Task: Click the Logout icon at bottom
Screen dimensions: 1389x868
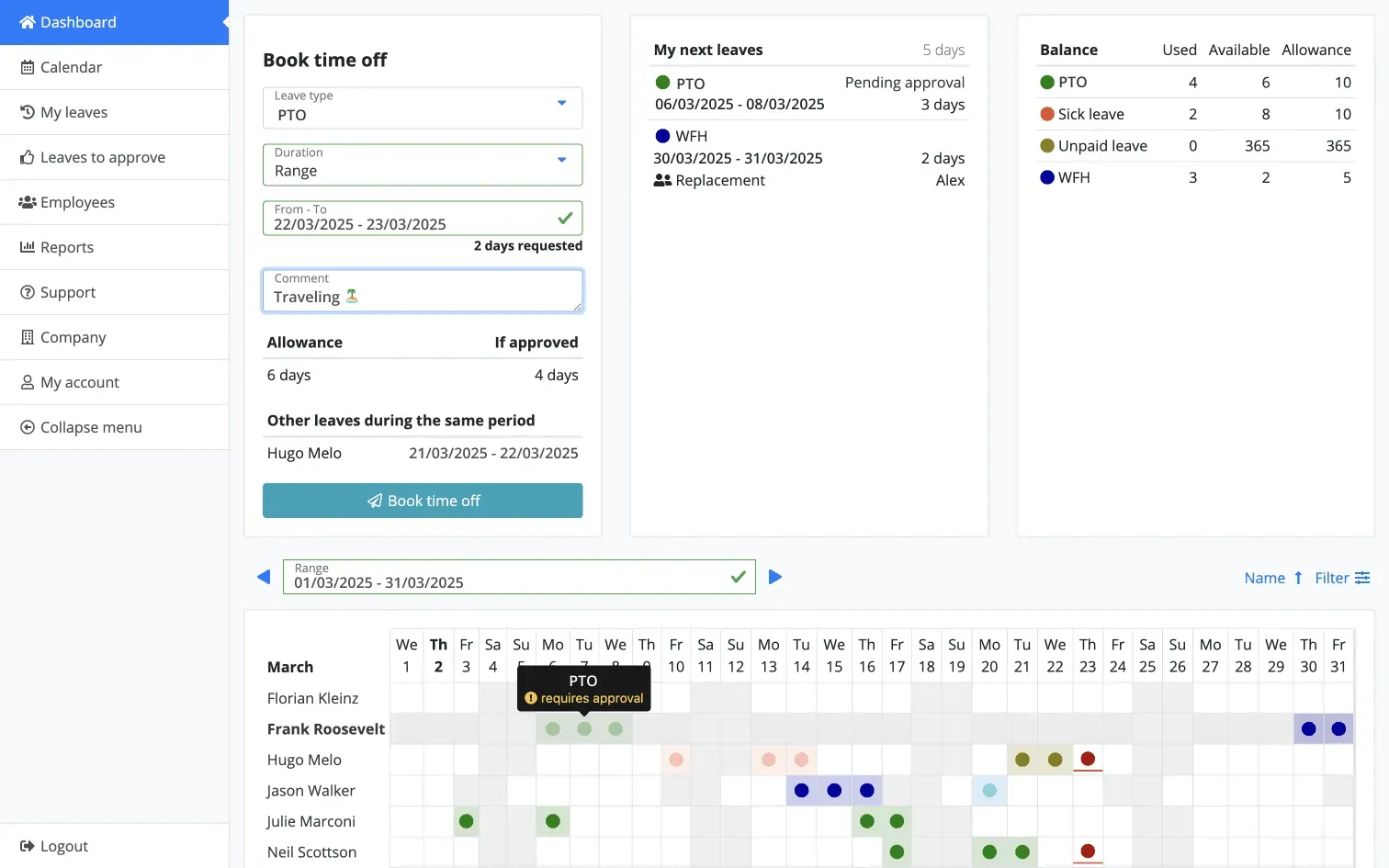Action: (x=27, y=846)
